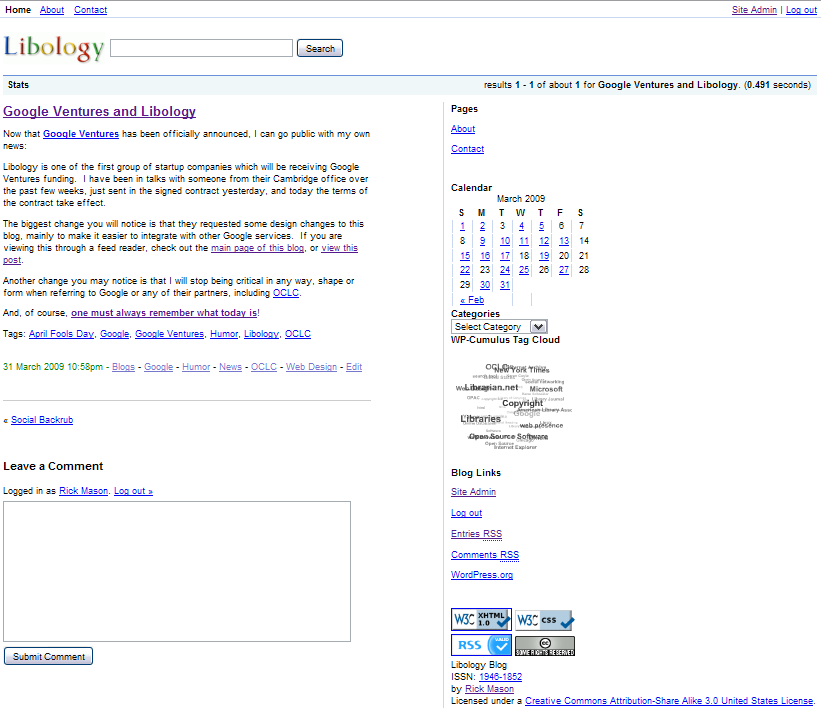Image resolution: width=821 pixels, height=713 pixels.
Task: Select the Humor tag in Tags line
Action: [224, 333]
